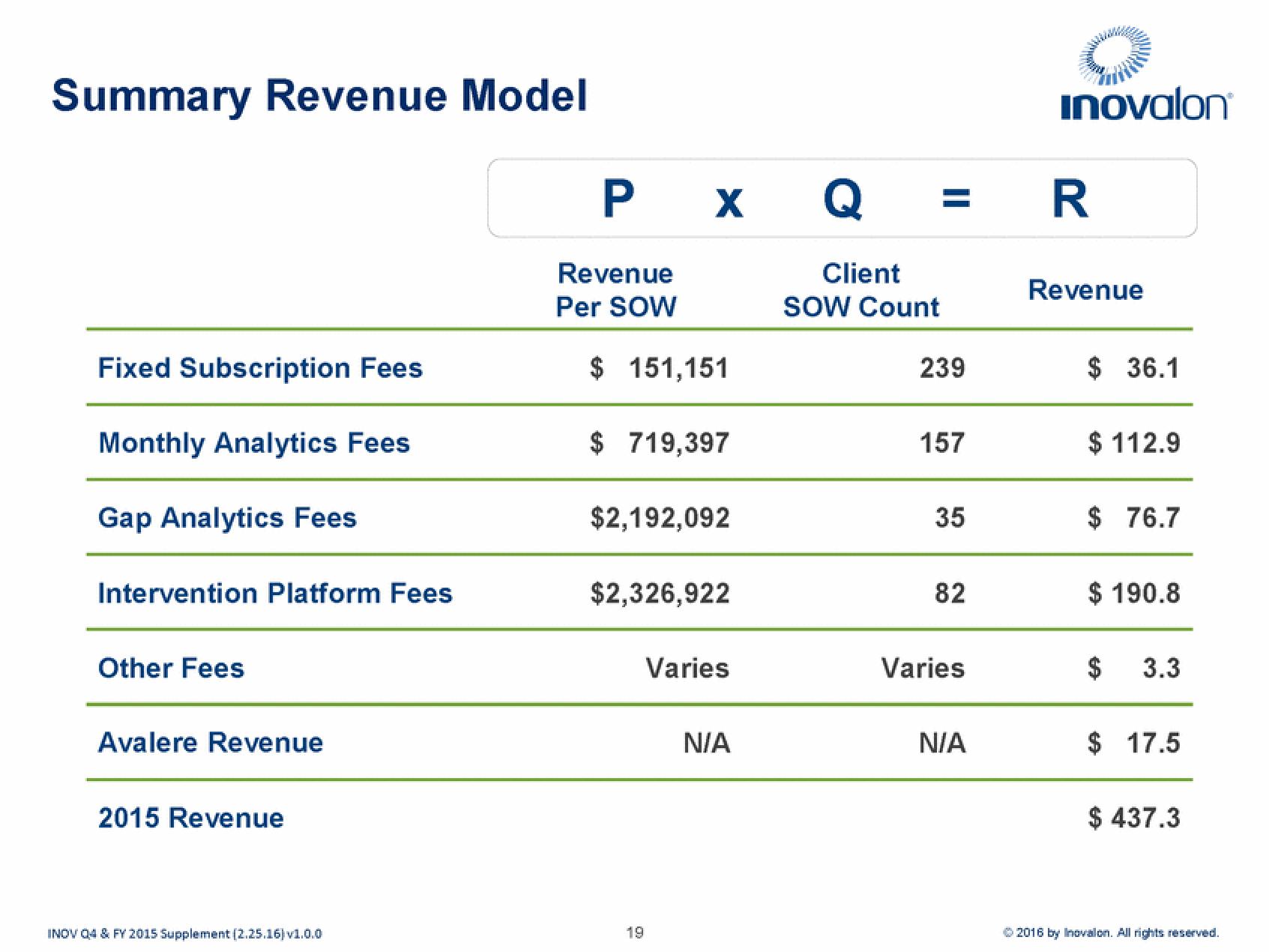Click the value $2,192,092

click(660, 518)
